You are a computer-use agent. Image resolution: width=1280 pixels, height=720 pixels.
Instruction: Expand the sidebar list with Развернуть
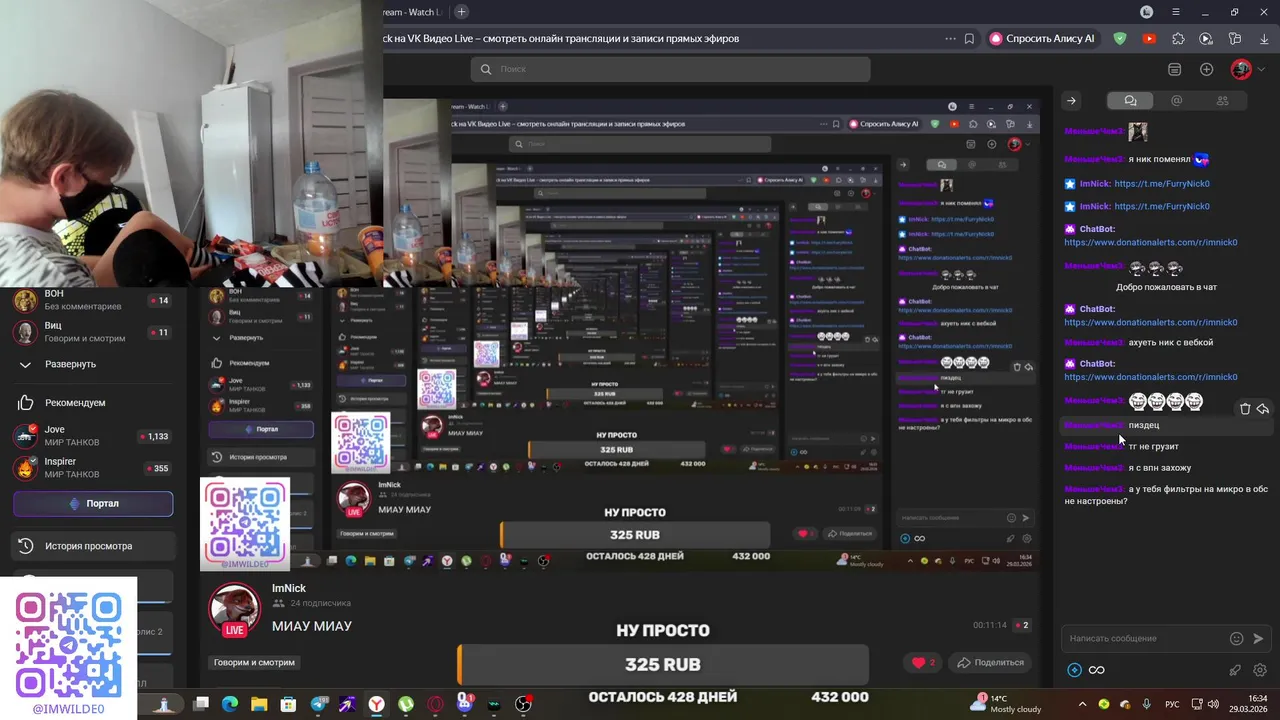[x=70, y=364]
